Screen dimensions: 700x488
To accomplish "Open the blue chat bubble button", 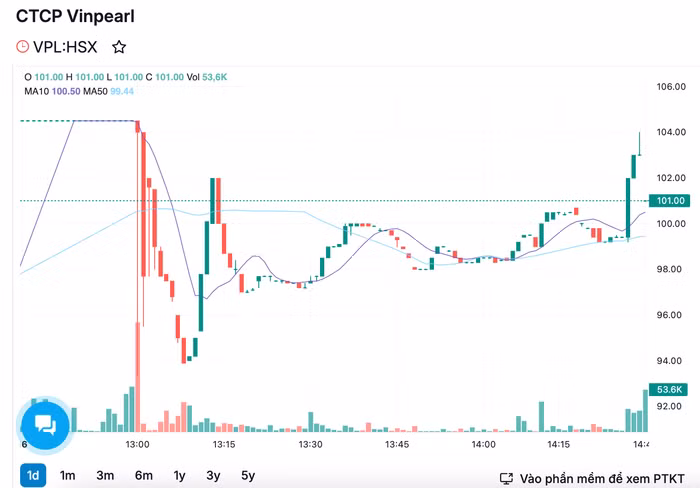I will coord(45,425).
